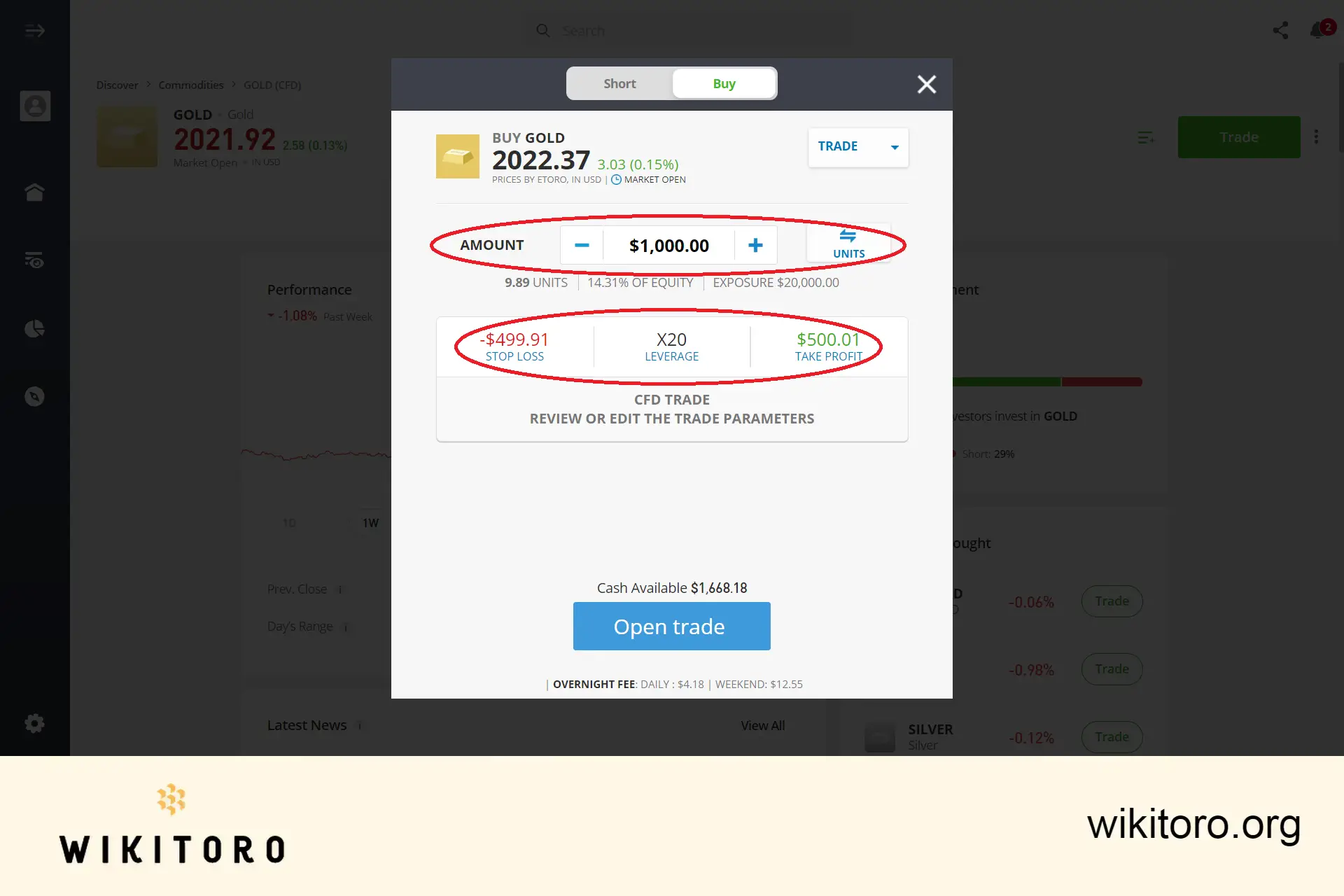The image size is (1344, 896).
Task: Click the share icon top right
Action: pyautogui.click(x=1281, y=30)
